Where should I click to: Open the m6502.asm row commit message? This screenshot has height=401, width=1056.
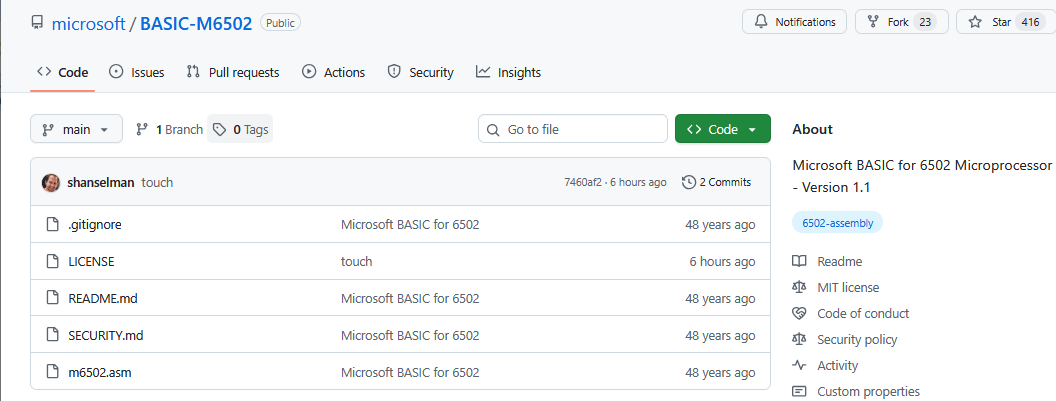point(410,372)
